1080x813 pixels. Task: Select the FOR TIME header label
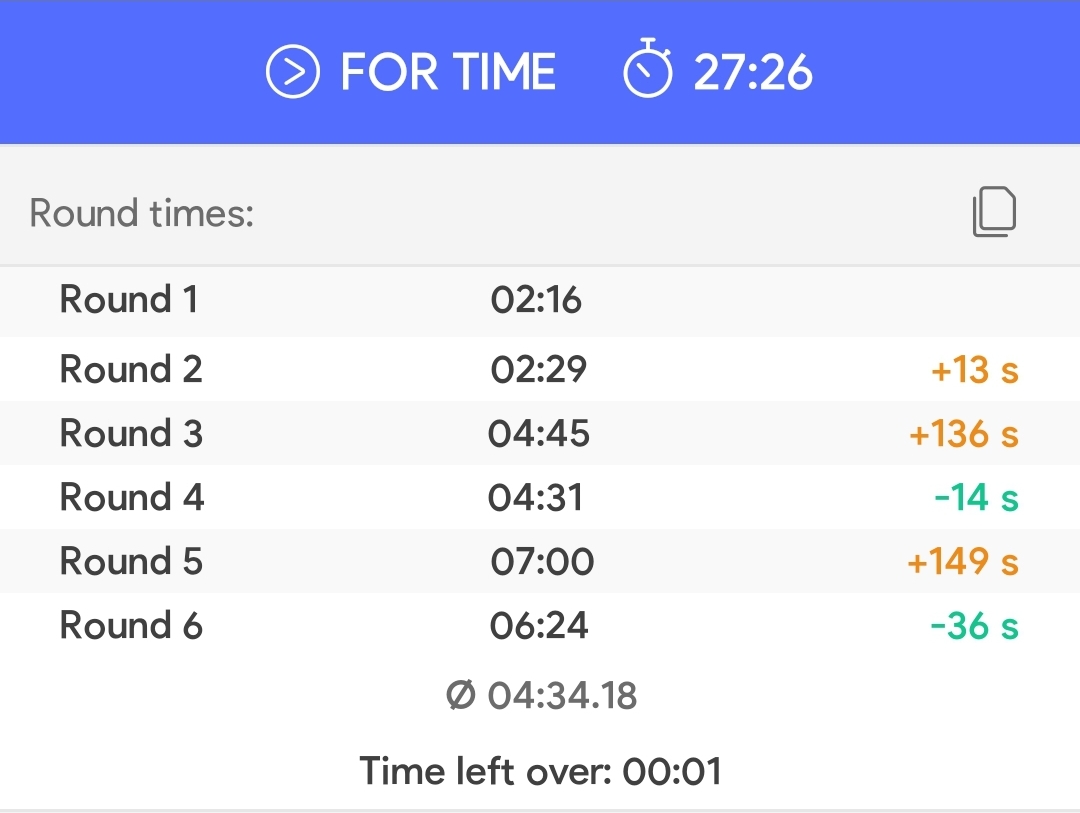(448, 72)
